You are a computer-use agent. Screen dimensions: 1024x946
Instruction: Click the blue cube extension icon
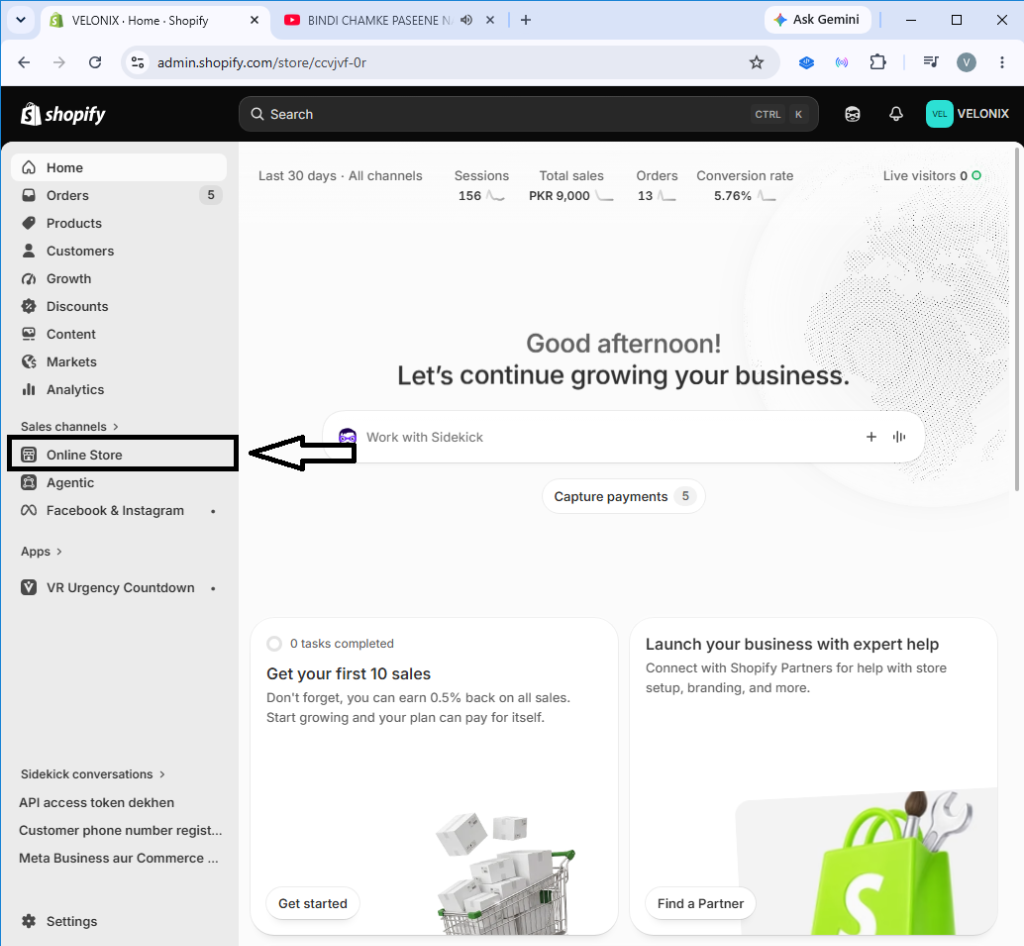807,63
